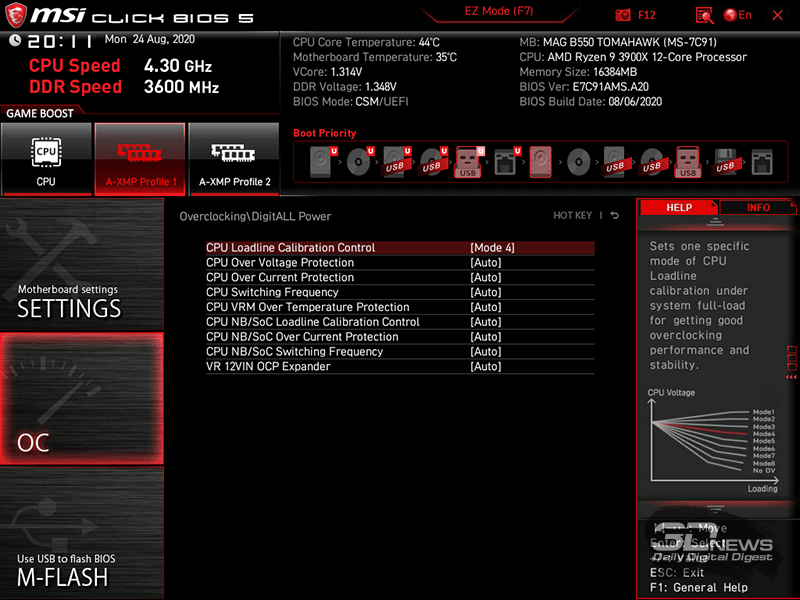Click the HOT KEY button

point(572,215)
